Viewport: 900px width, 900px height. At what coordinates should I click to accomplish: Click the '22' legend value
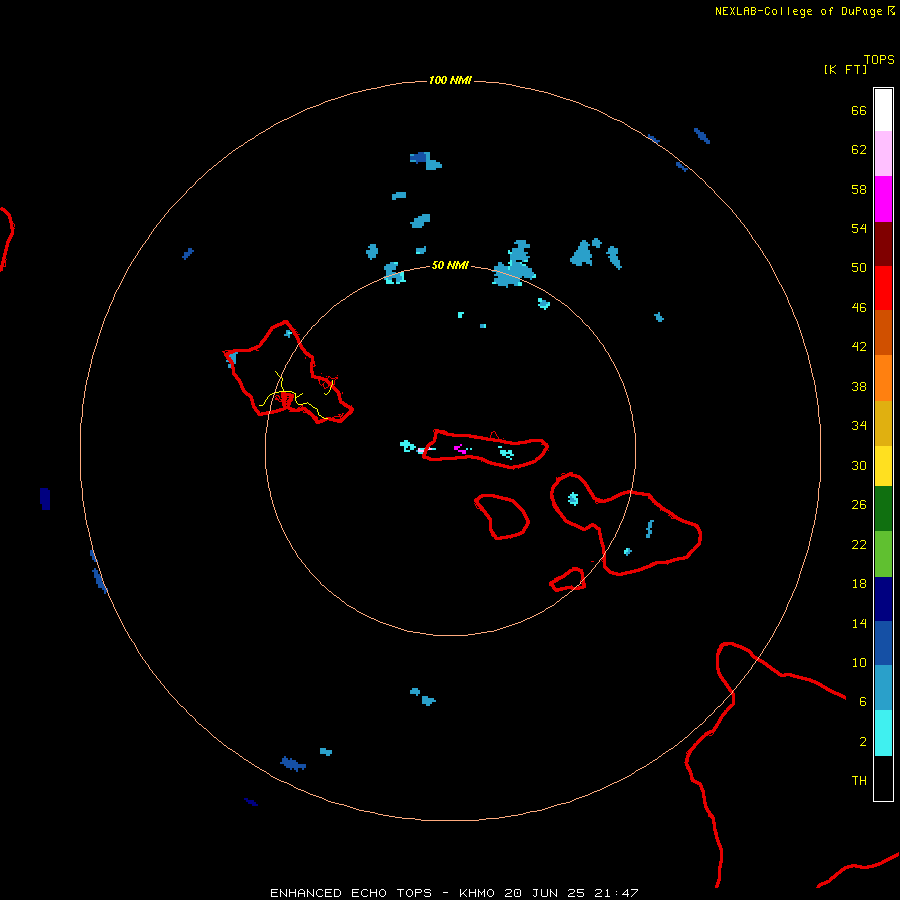click(859, 544)
